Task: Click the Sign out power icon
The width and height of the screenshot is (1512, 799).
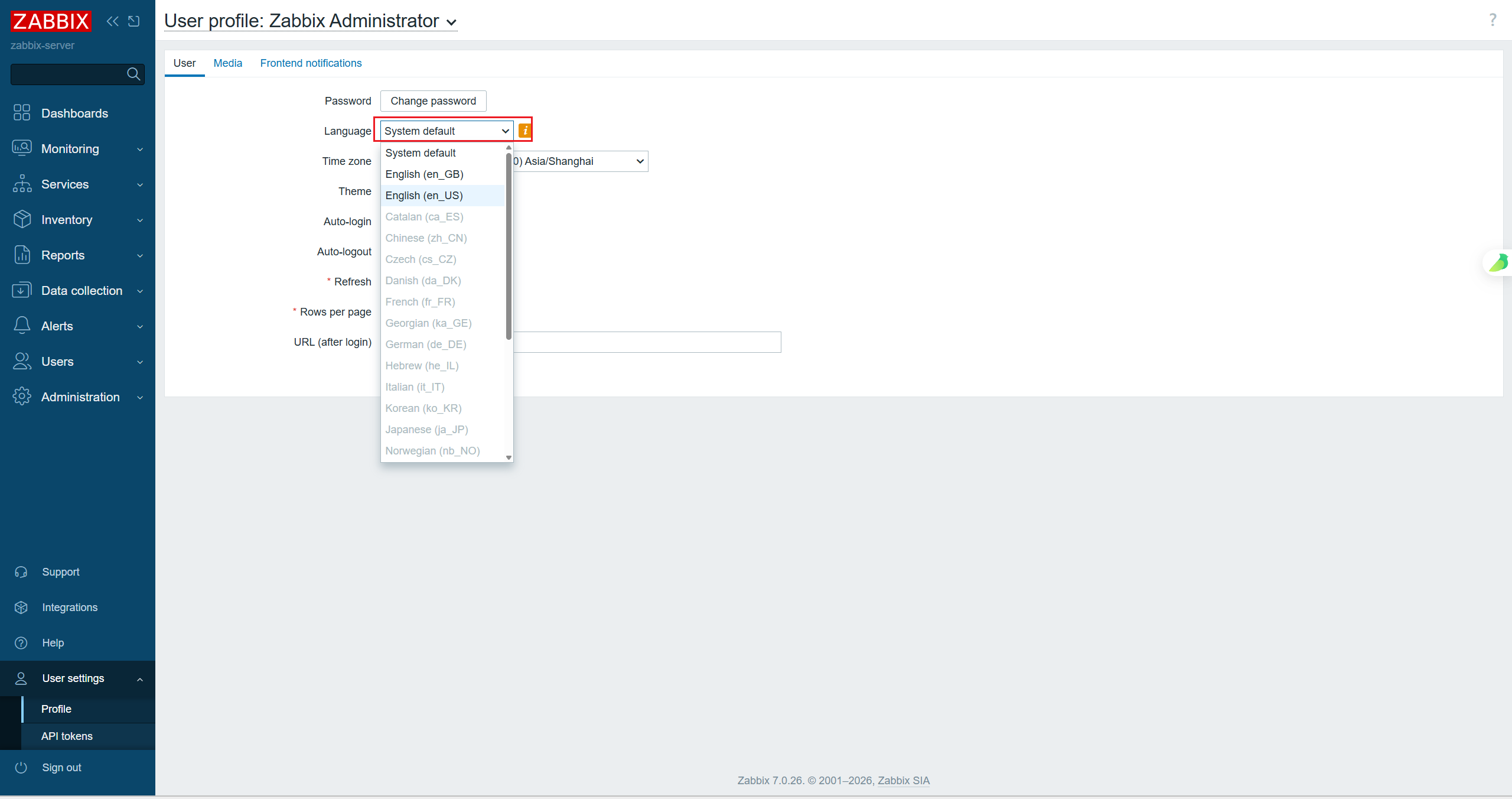Action: 21,768
